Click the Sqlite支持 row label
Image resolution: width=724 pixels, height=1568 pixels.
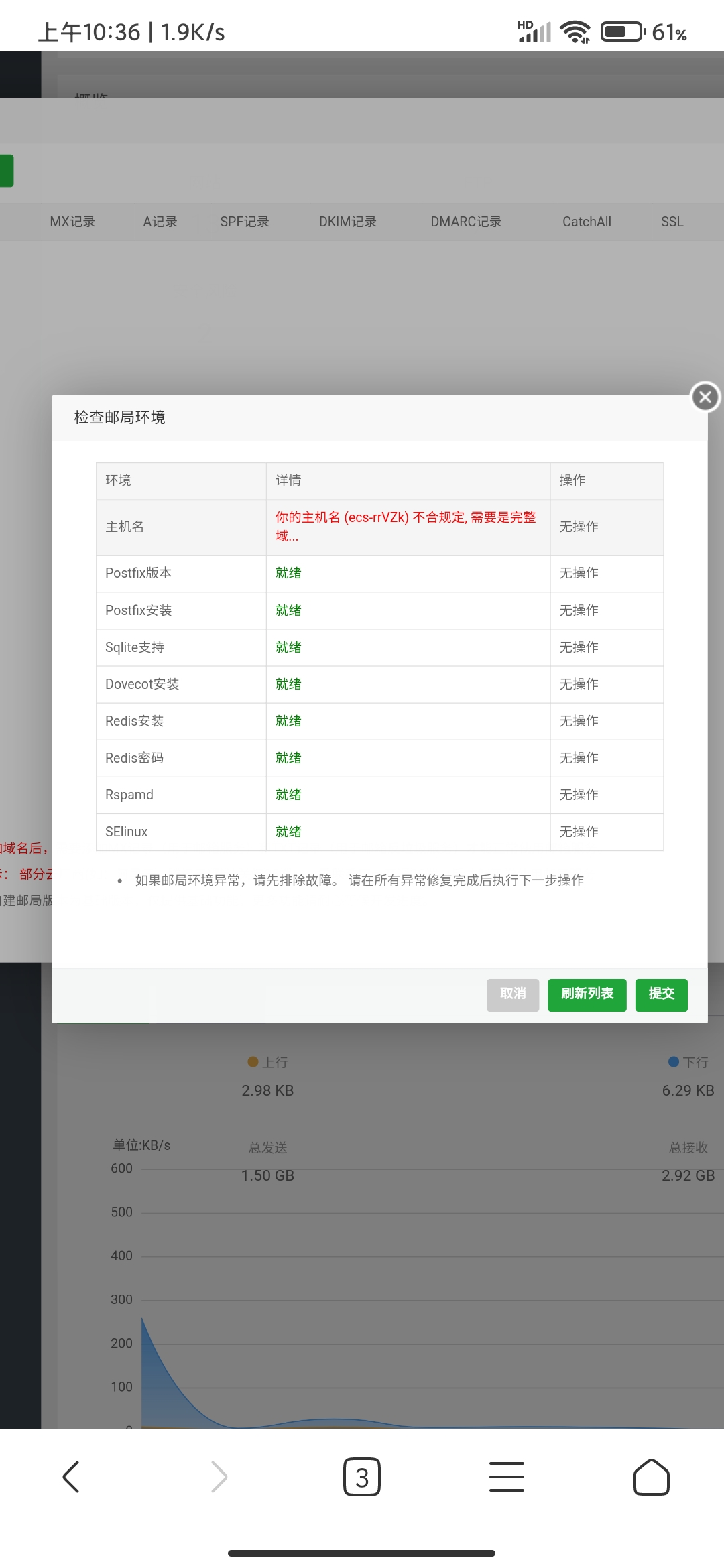134,647
